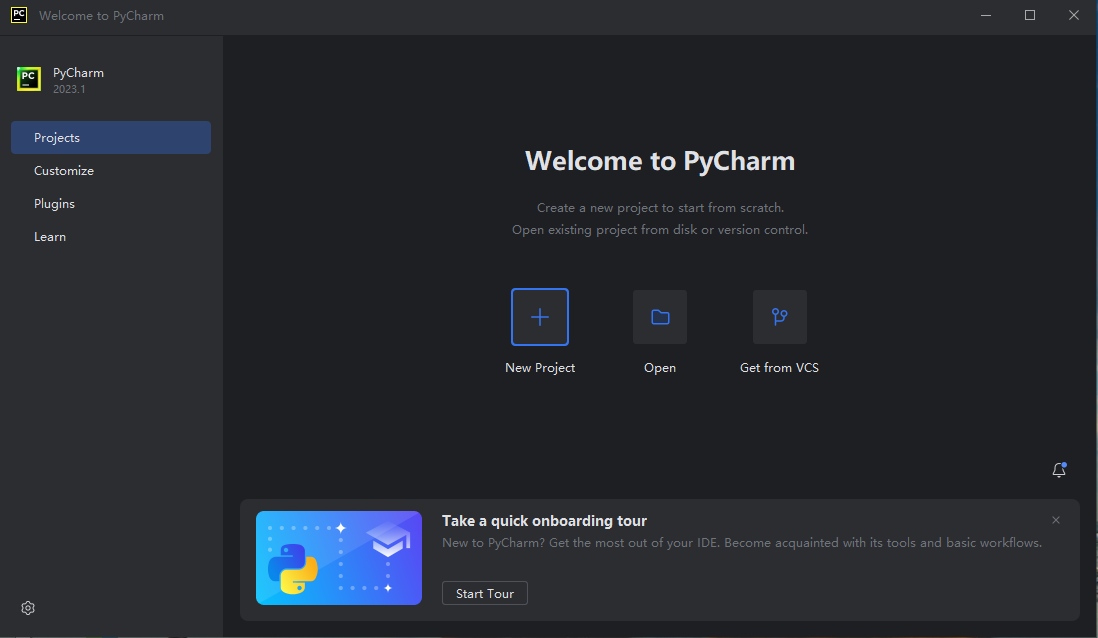The width and height of the screenshot is (1098, 638).
Task: Maximize the Welcome to PyCharm window
Action: (1030, 15)
